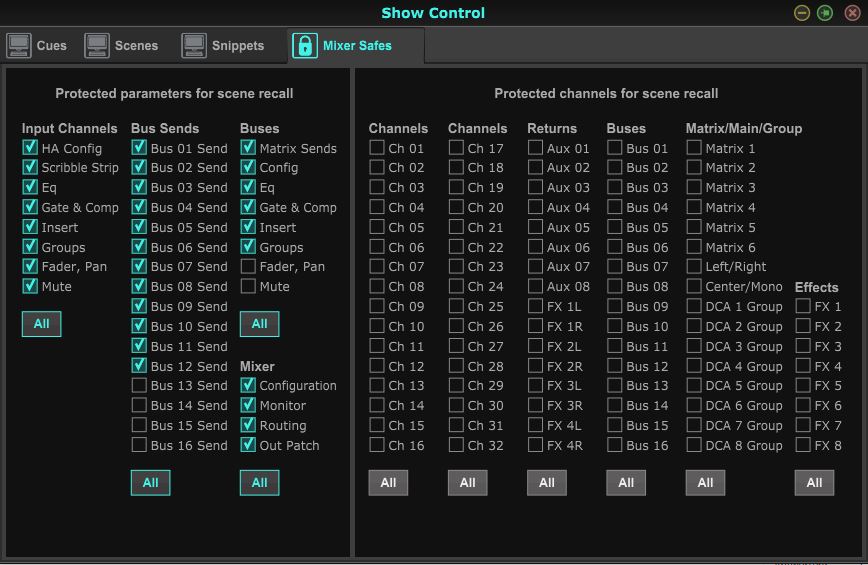Screen dimensions: 868x565
Task: Switch to the Scenes tab
Action: coord(122,45)
